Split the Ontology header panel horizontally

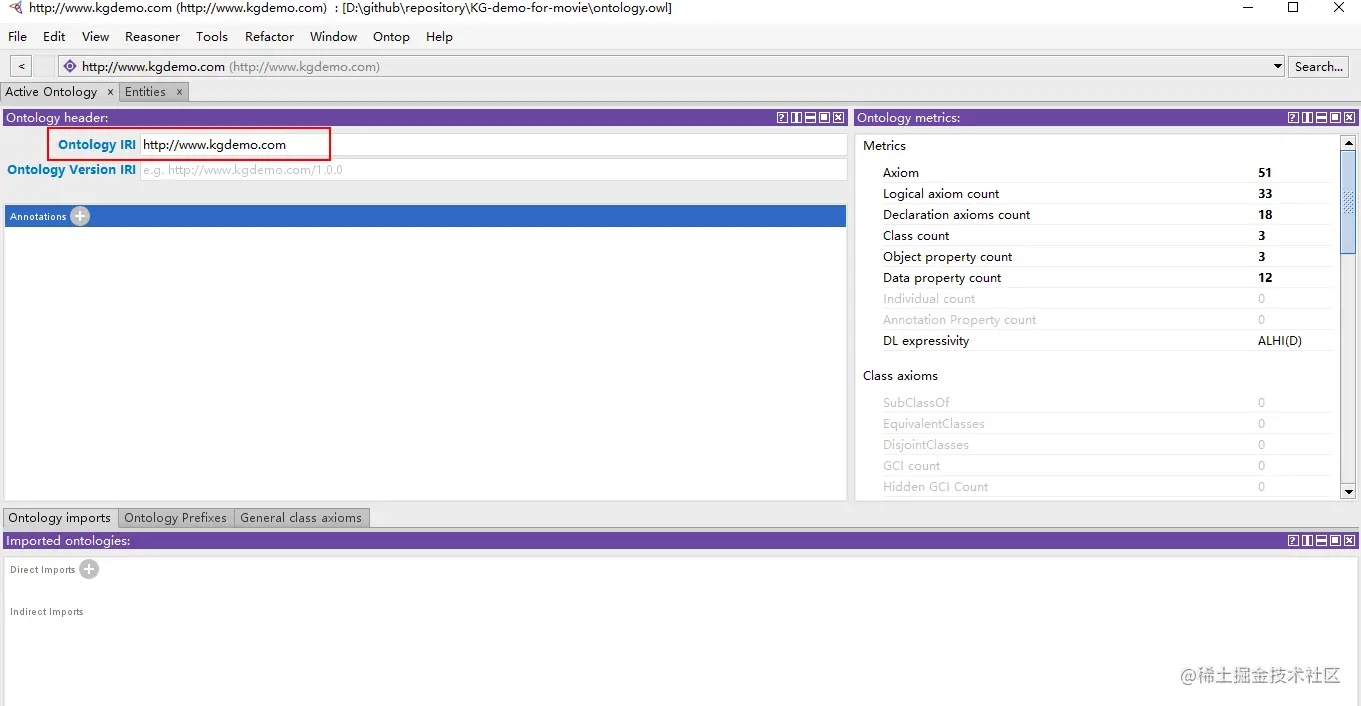(x=810, y=118)
